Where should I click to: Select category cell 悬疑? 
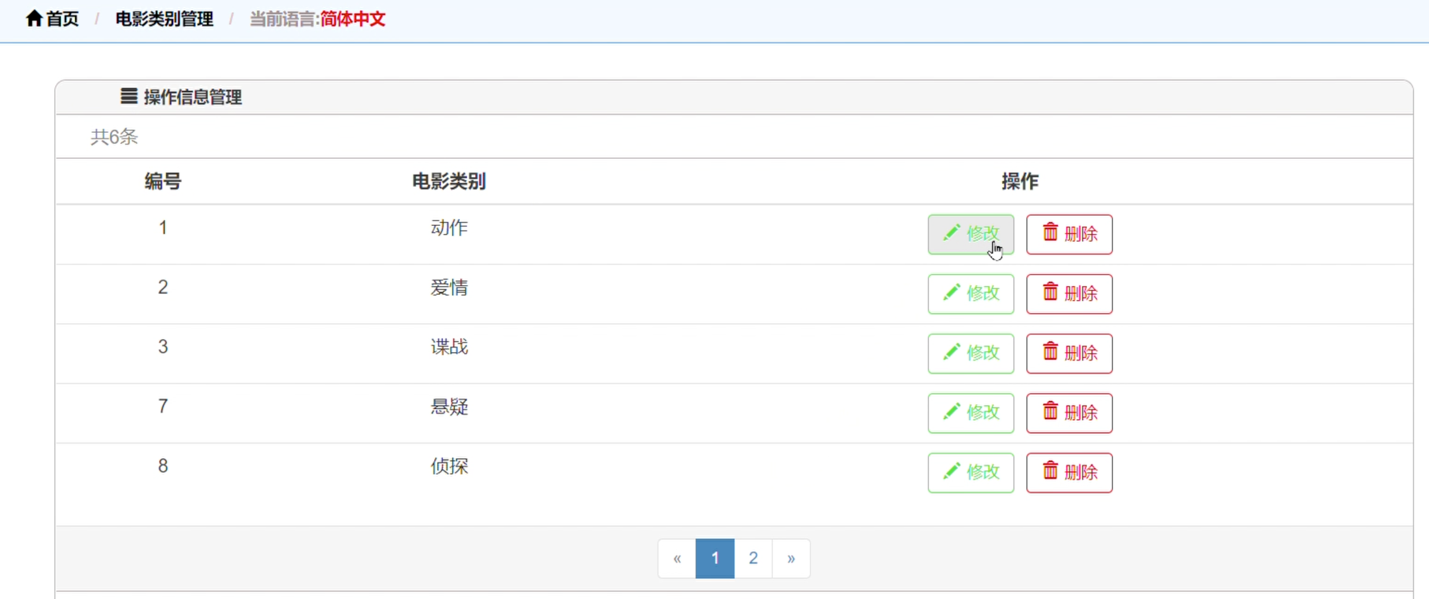pos(449,407)
